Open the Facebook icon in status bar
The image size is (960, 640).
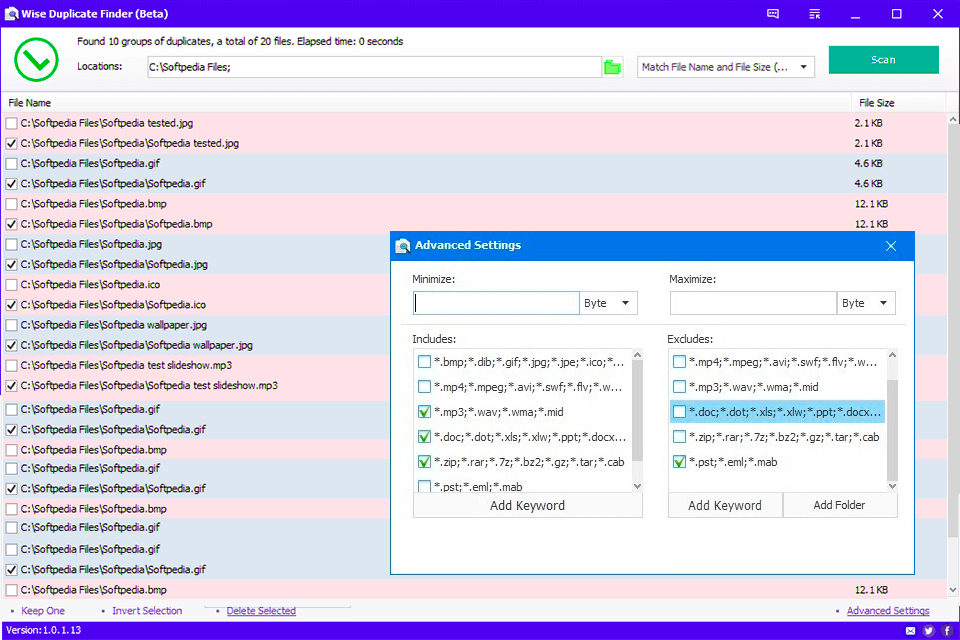tap(947, 631)
